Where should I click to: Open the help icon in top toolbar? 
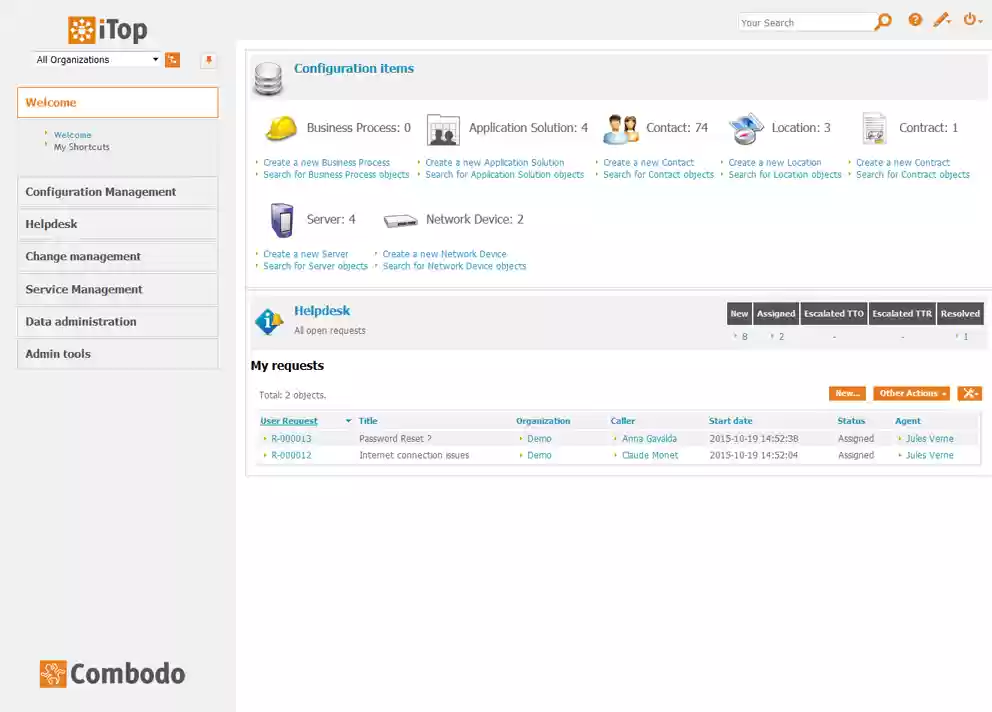pos(915,19)
